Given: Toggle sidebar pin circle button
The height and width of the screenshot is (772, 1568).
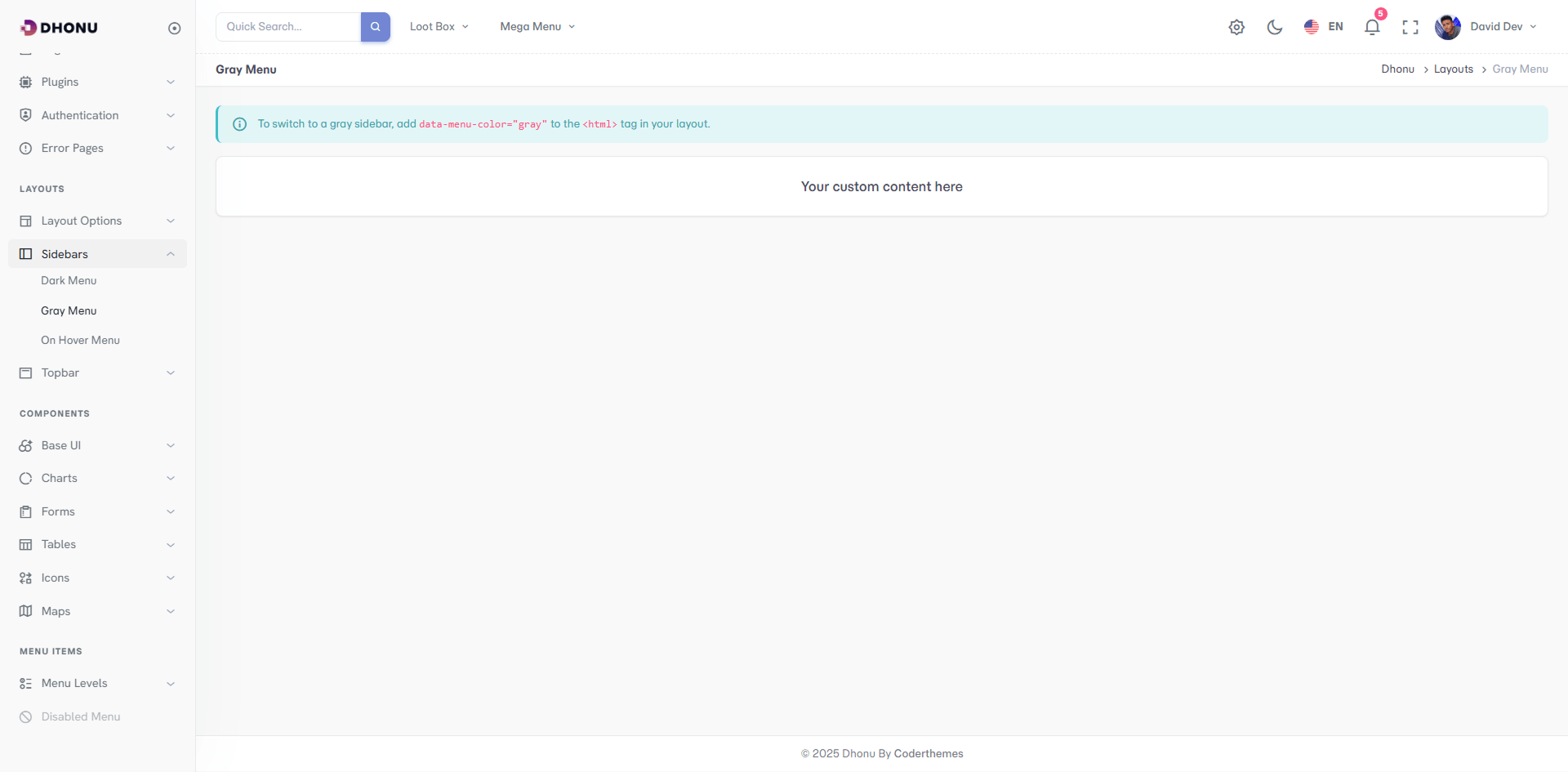Looking at the screenshot, I should tap(174, 29).
